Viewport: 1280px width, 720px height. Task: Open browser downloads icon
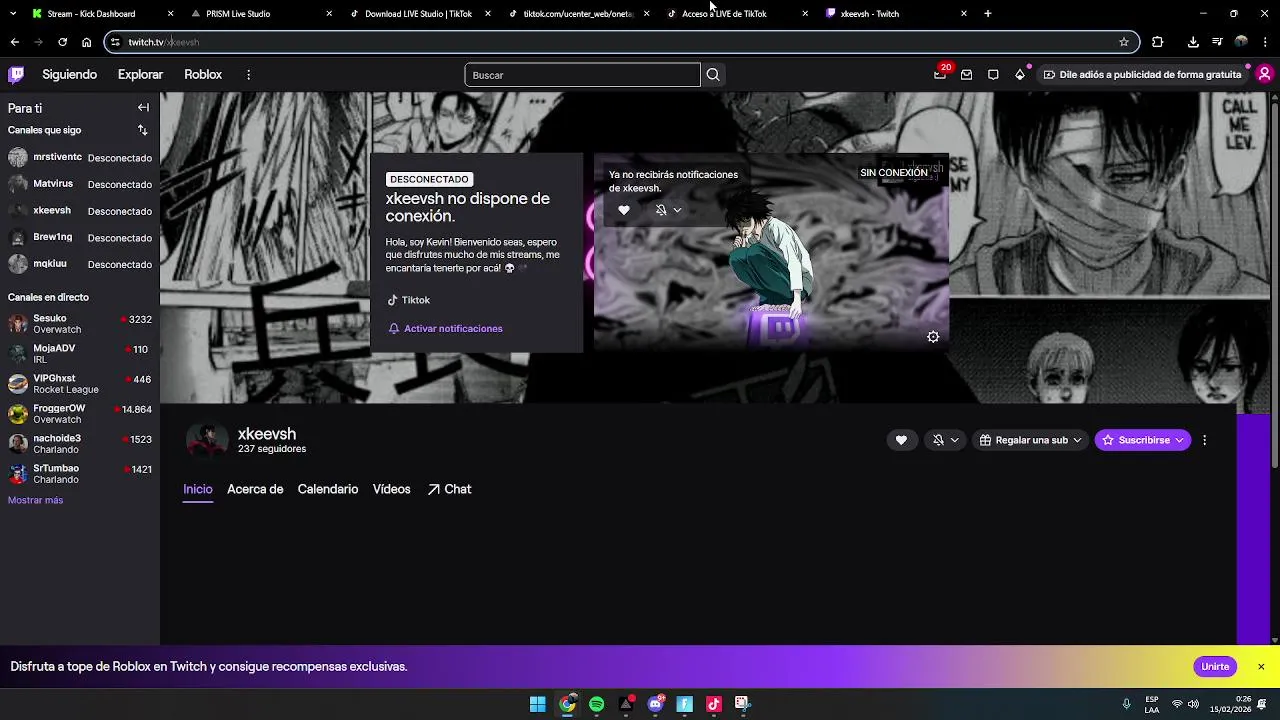coord(1193,42)
